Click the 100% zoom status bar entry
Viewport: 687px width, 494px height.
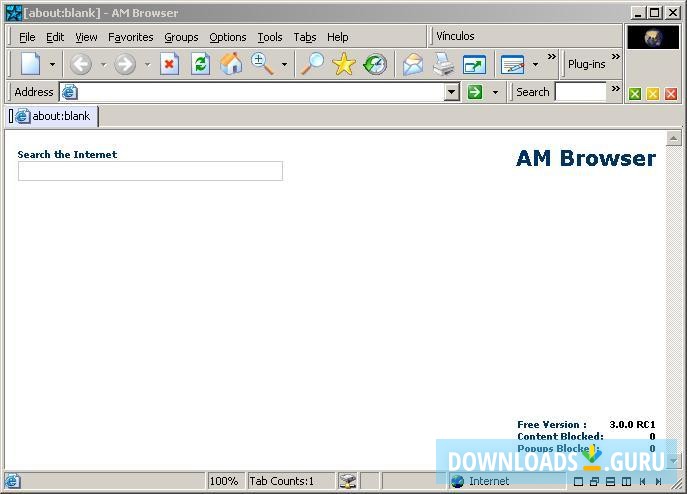224,481
